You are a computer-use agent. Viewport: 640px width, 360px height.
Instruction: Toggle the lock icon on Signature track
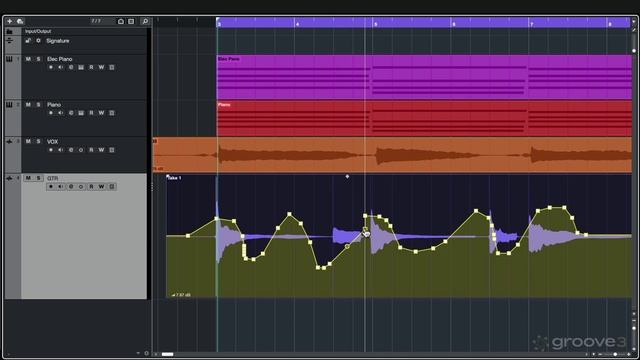[28, 41]
